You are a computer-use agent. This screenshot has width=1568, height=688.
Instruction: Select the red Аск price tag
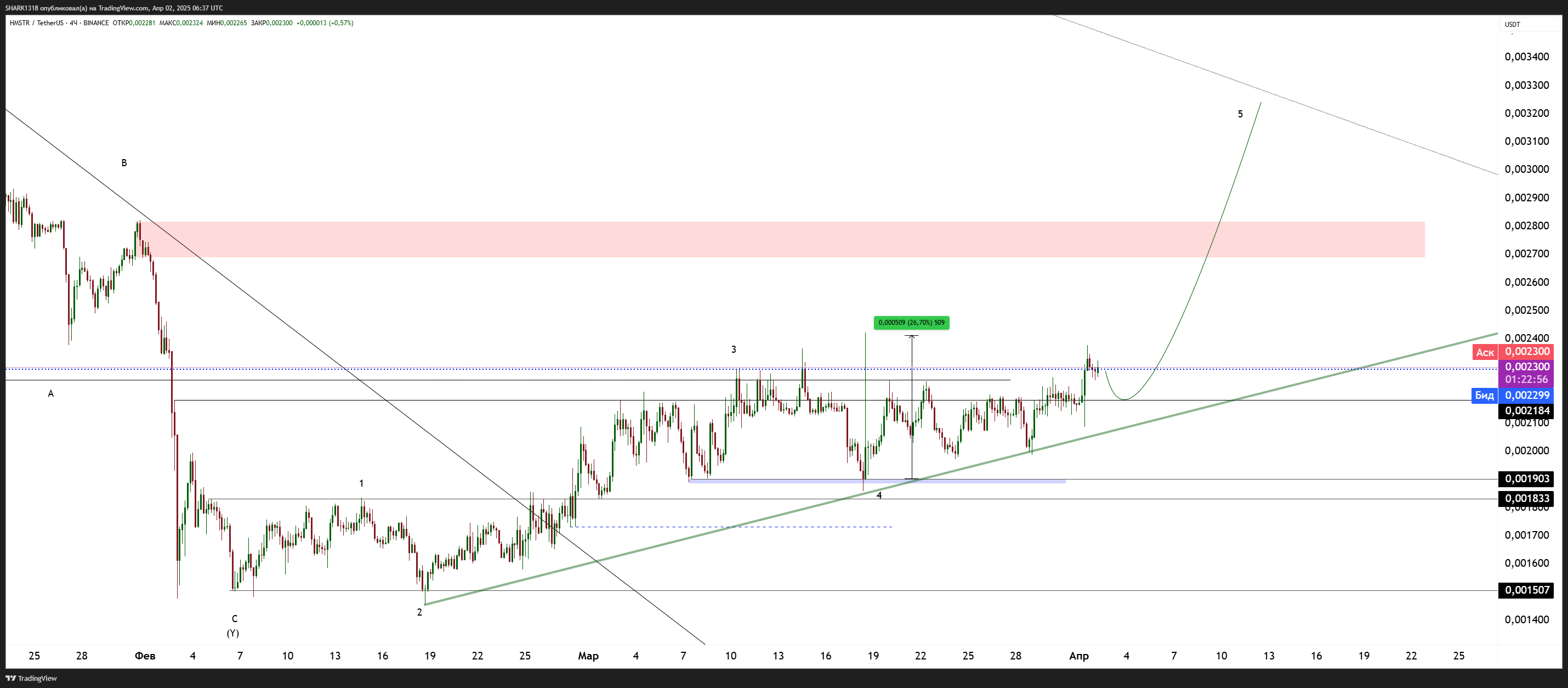(1485, 352)
